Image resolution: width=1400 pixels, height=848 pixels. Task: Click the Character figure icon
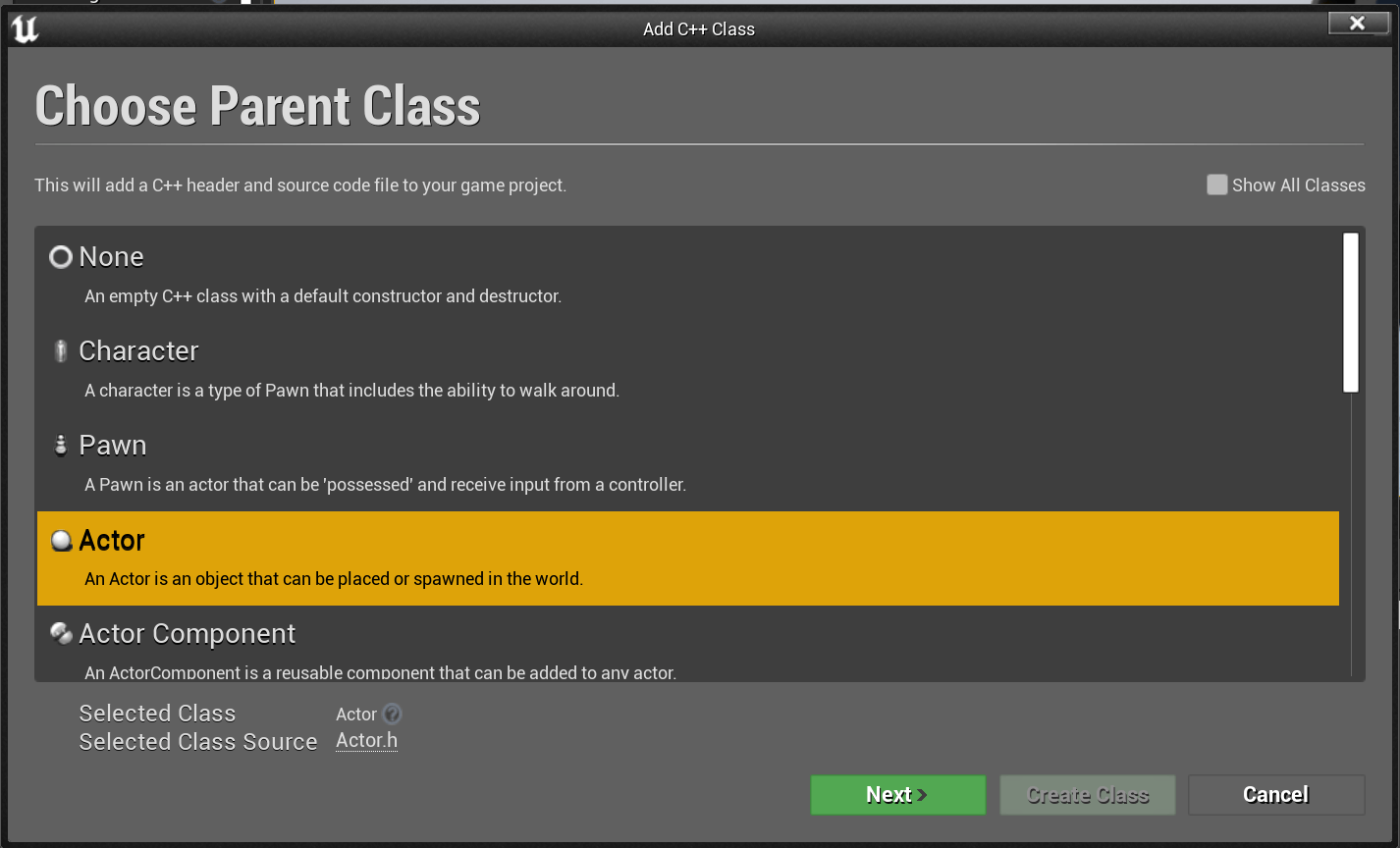pyautogui.click(x=61, y=351)
